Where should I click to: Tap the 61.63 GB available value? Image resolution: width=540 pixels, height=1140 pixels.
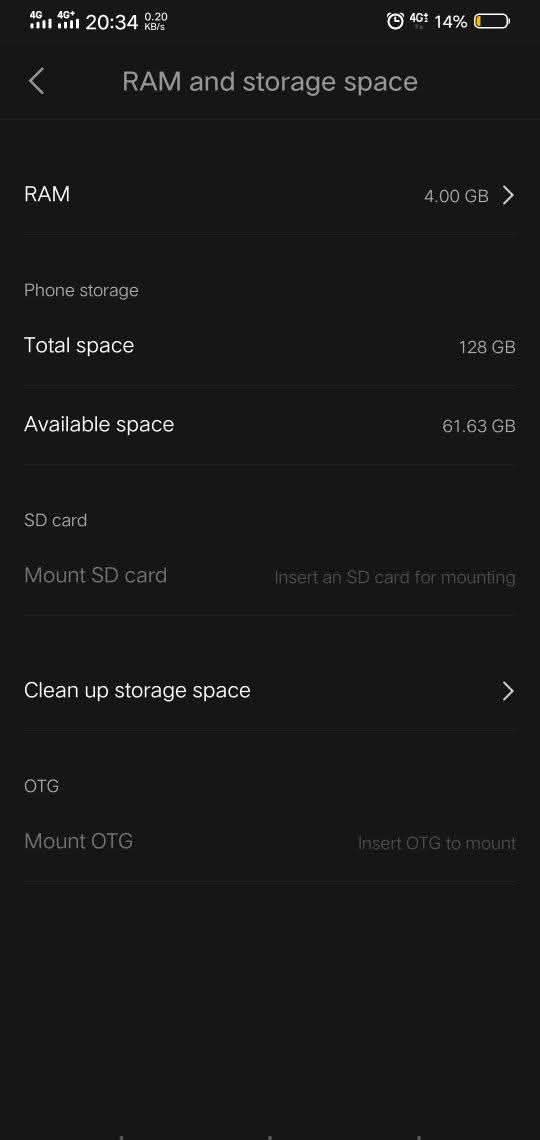point(479,426)
